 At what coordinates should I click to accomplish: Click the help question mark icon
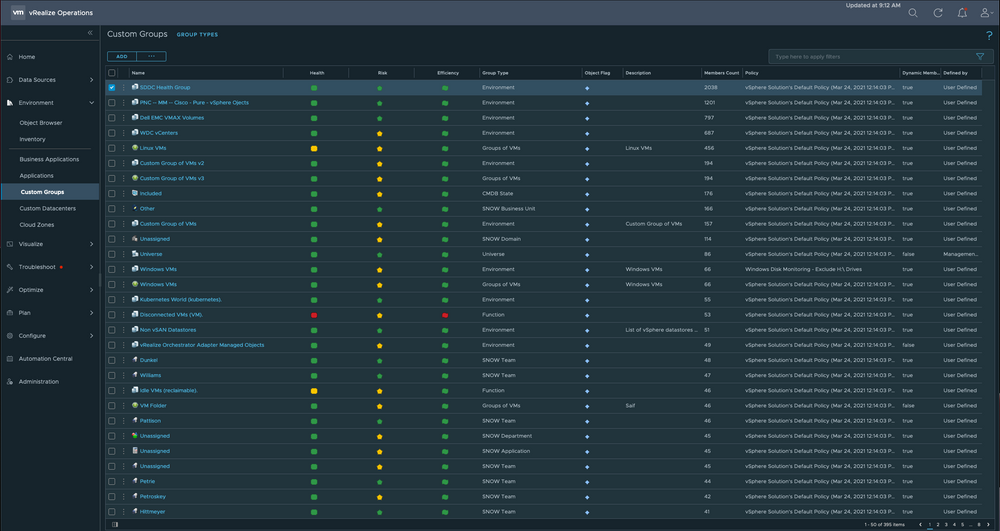tap(989, 36)
